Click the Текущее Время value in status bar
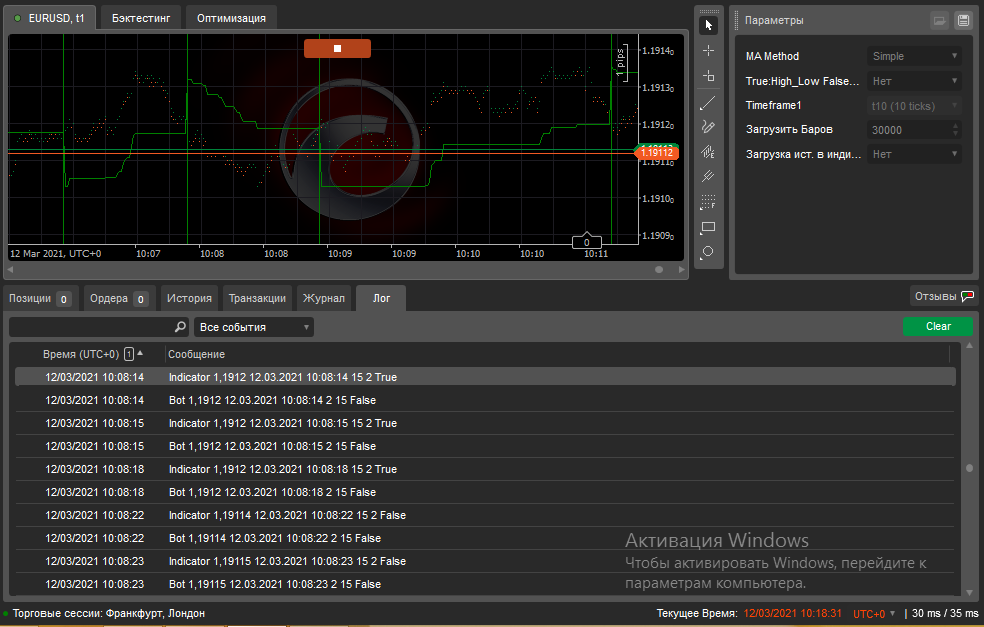Screen dimensions: 984x627 pyautogui.click(x=793, y=614)
